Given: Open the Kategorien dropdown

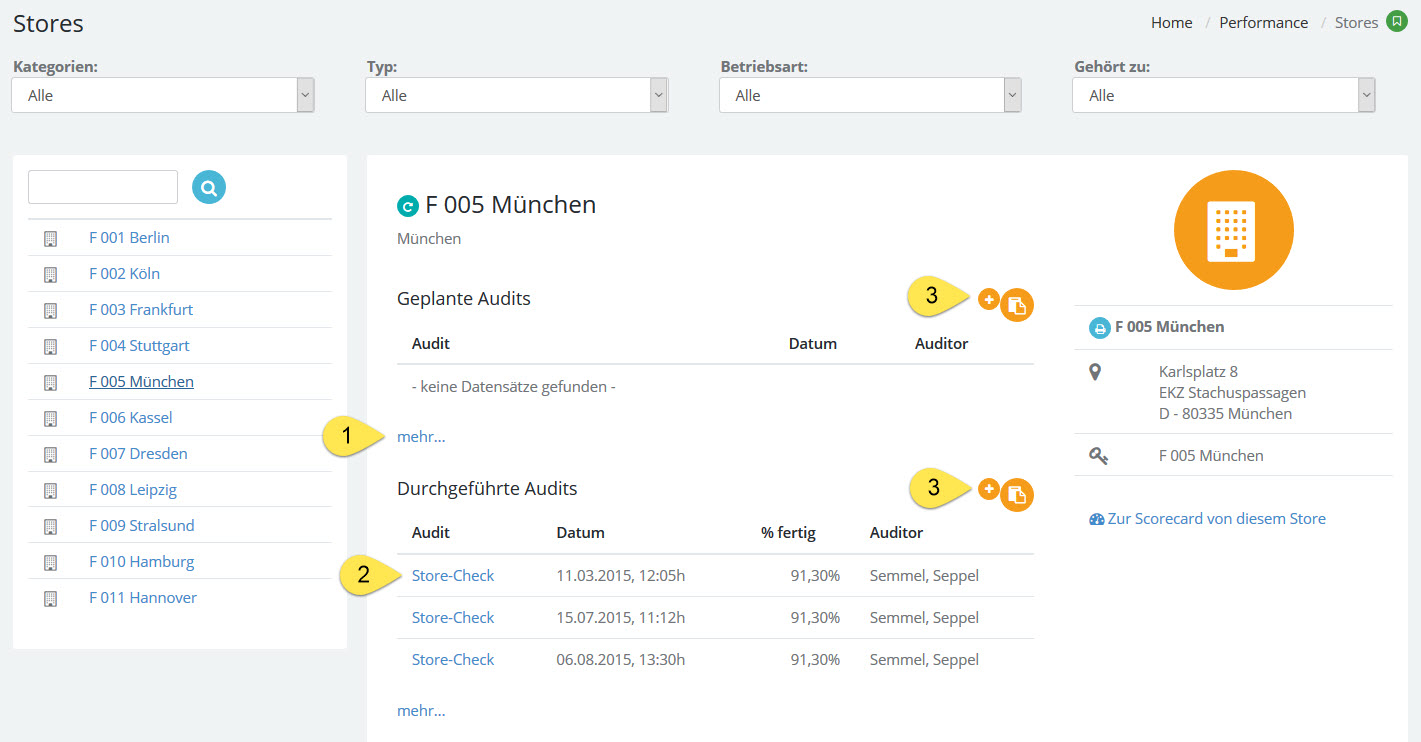Looking at the screenshot, I should point(163,96).
